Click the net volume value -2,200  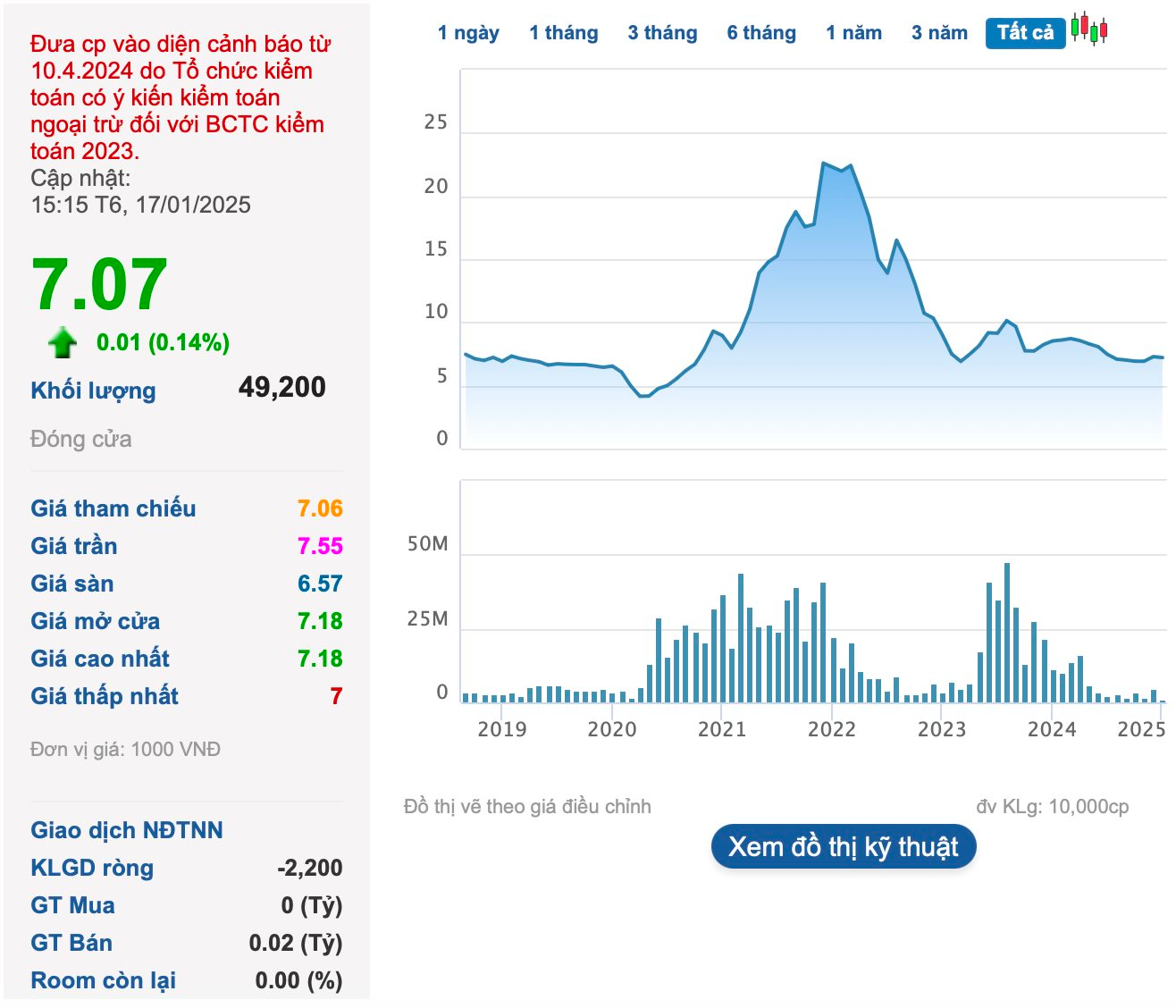click(310, 868)
